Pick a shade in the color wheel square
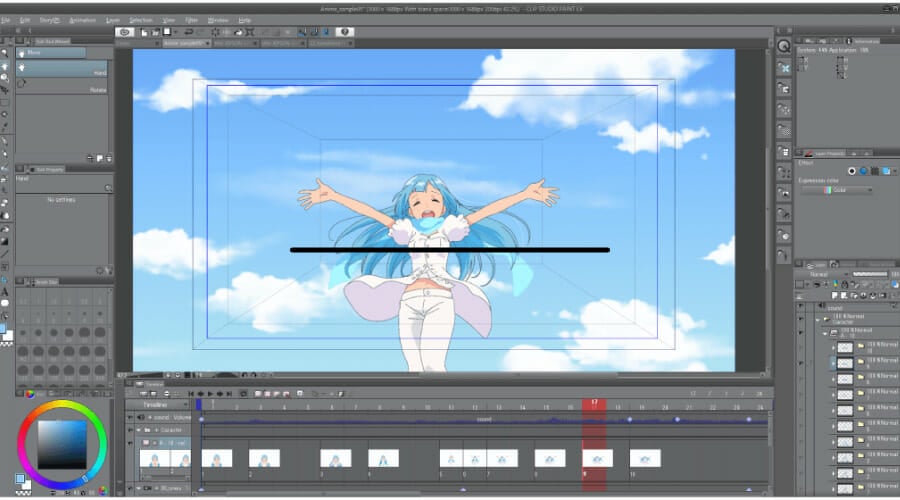900x500 pixels. point(62,445)
